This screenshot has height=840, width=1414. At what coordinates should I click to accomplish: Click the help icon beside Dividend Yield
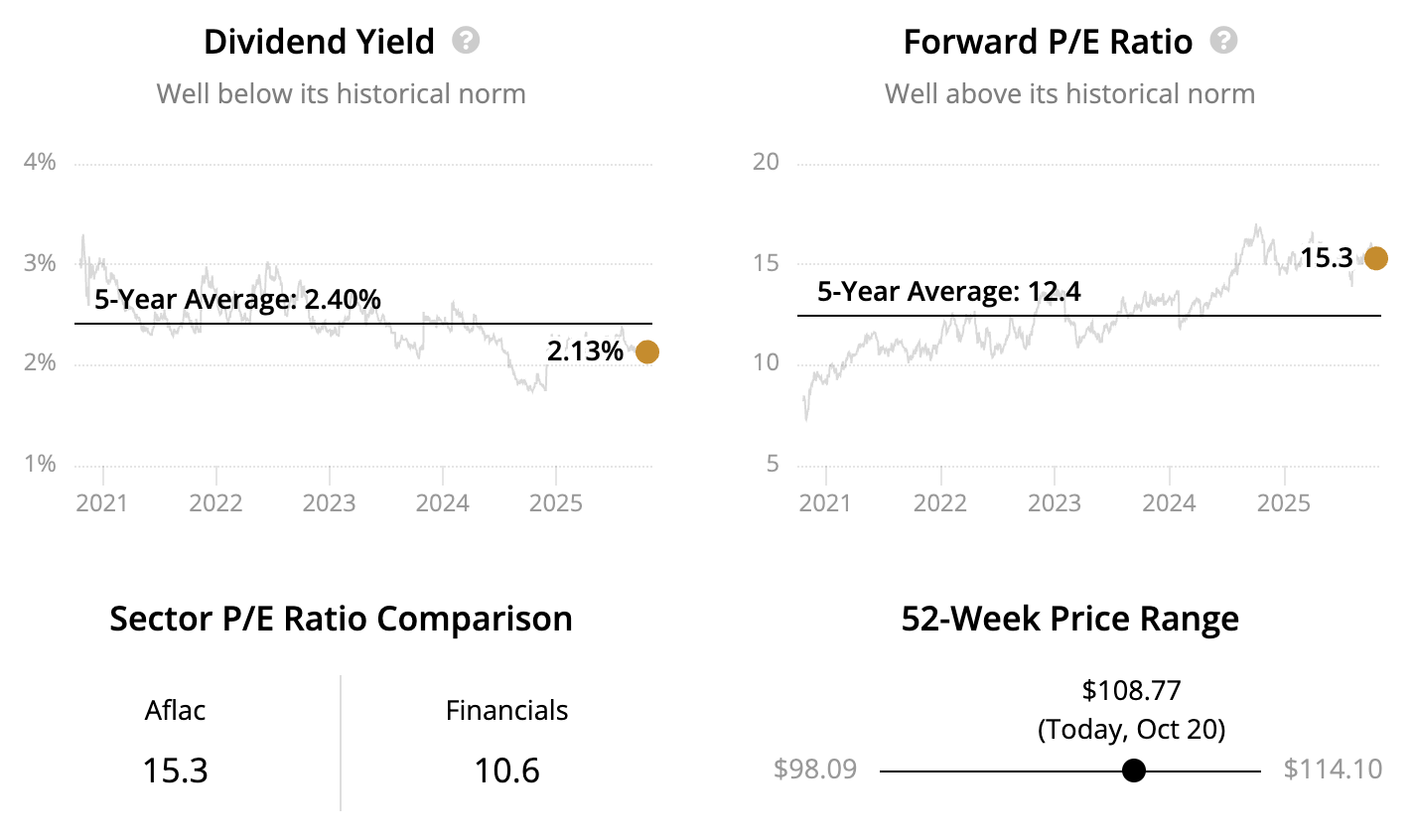click(x=466, y=41)
